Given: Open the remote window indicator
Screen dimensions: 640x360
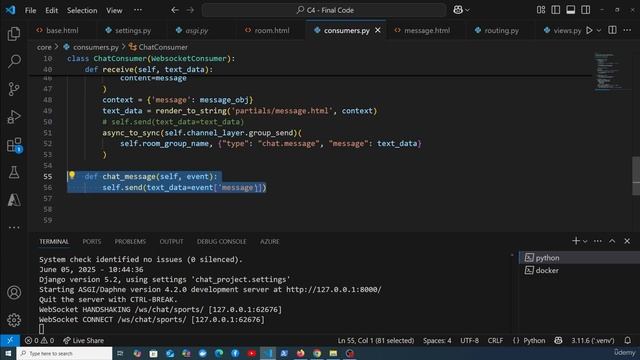Looking at the screenshot, I should [x=10, y=340].
